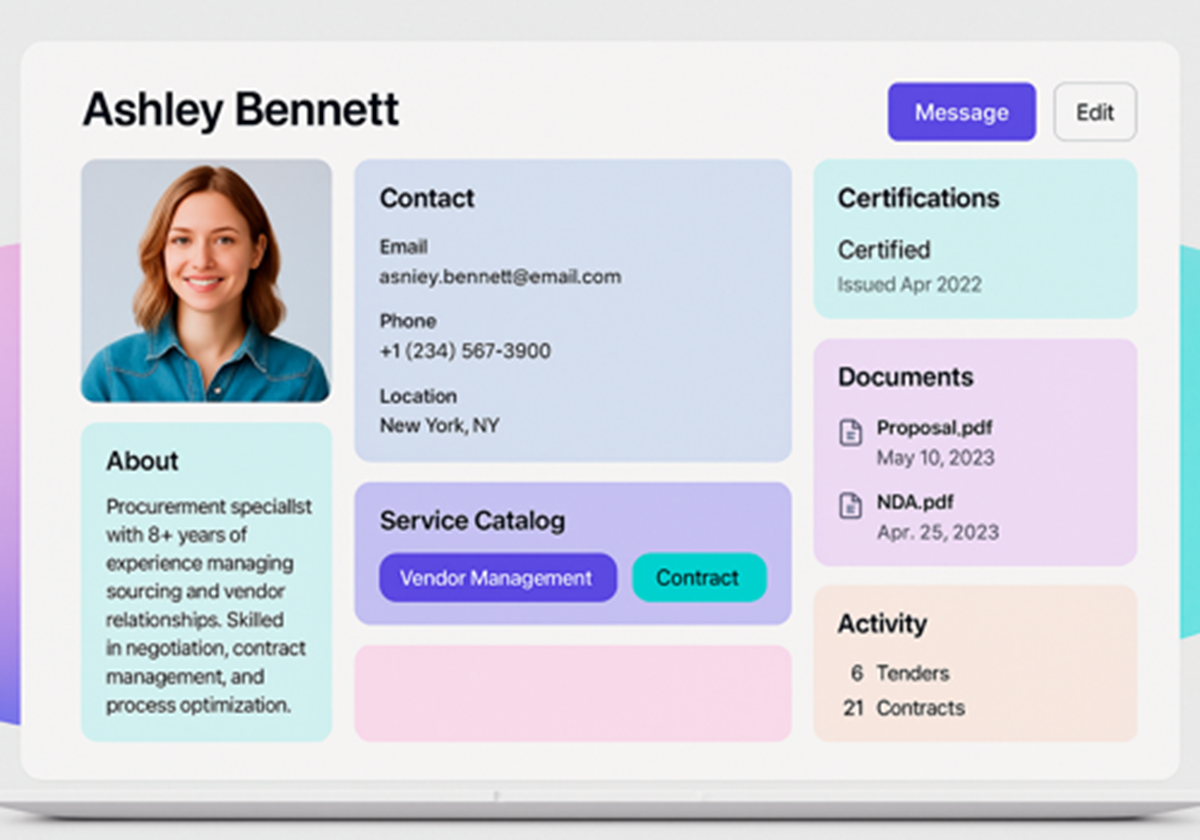Open the Proposal.pdf file name
1200x840 pixels.
[935, 428]
